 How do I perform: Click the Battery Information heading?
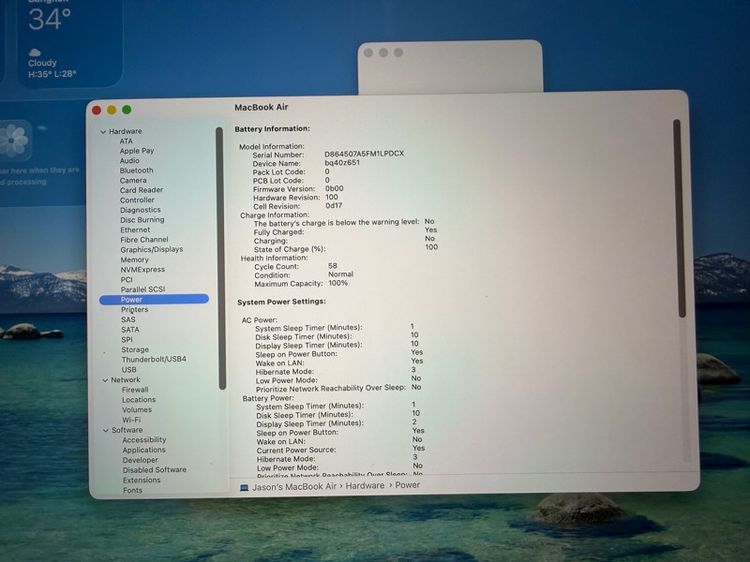click(272, 129)
